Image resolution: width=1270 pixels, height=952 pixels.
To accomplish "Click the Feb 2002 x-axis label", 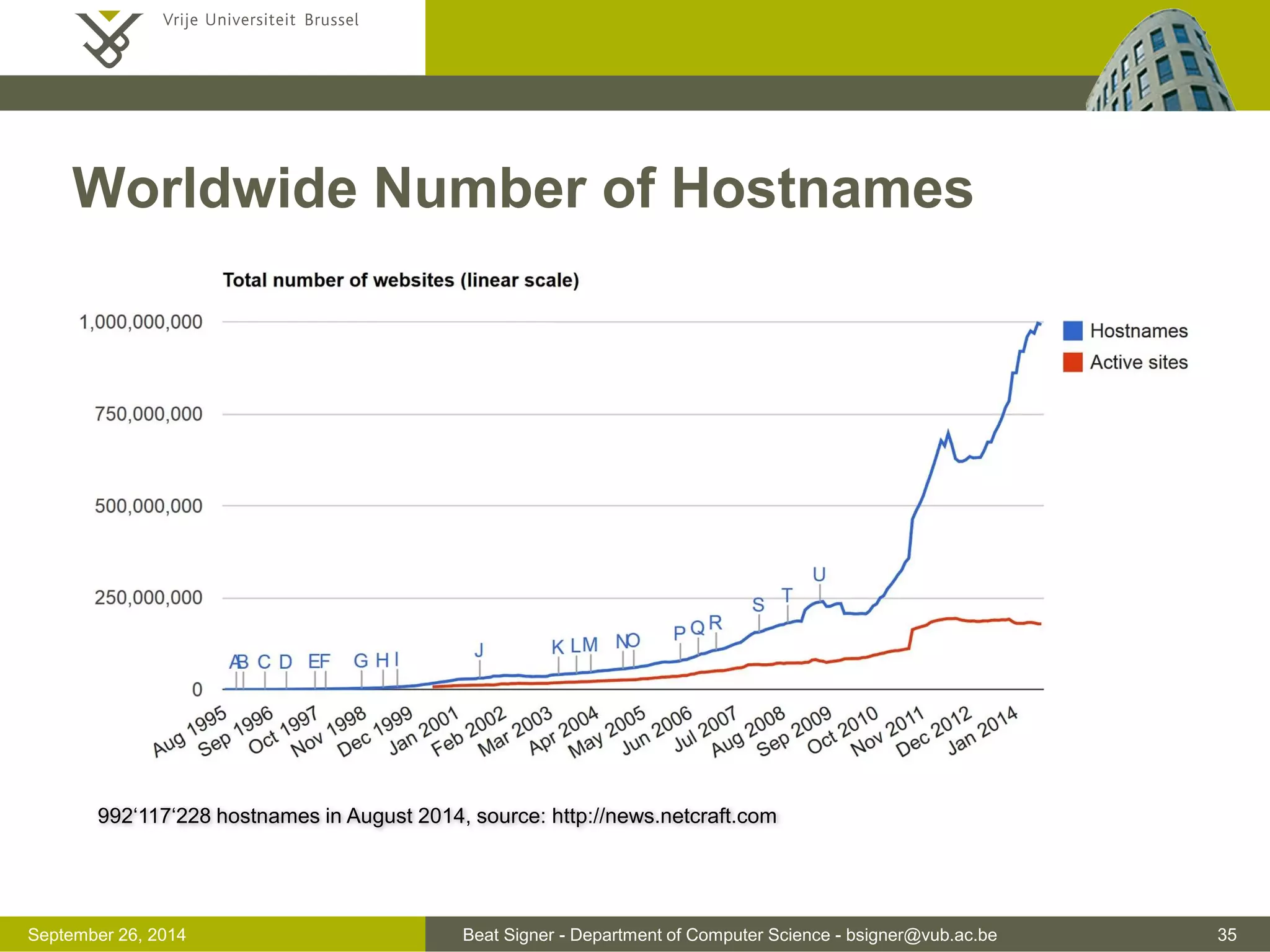I will (470, 732).
